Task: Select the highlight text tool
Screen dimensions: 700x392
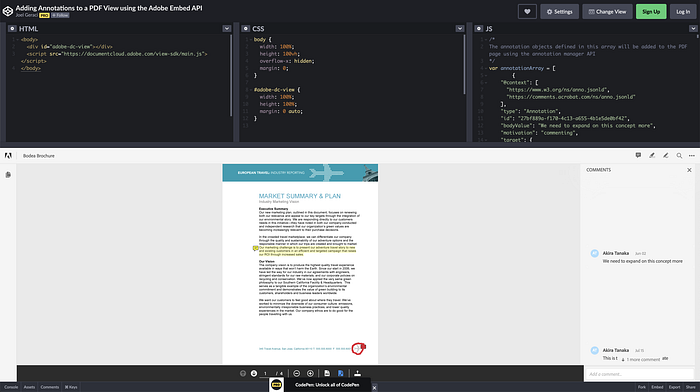Action: (652, 155)
